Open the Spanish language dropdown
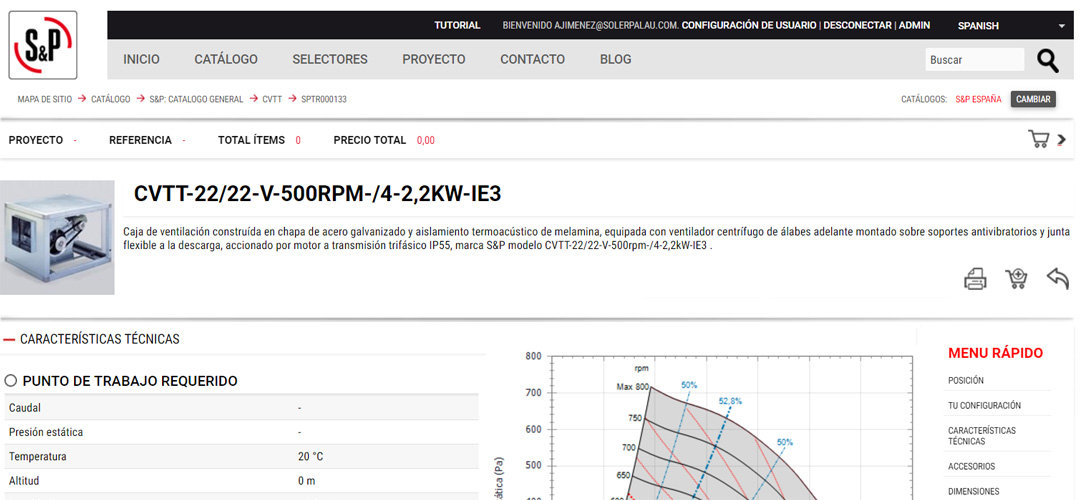 (1010, 26)
